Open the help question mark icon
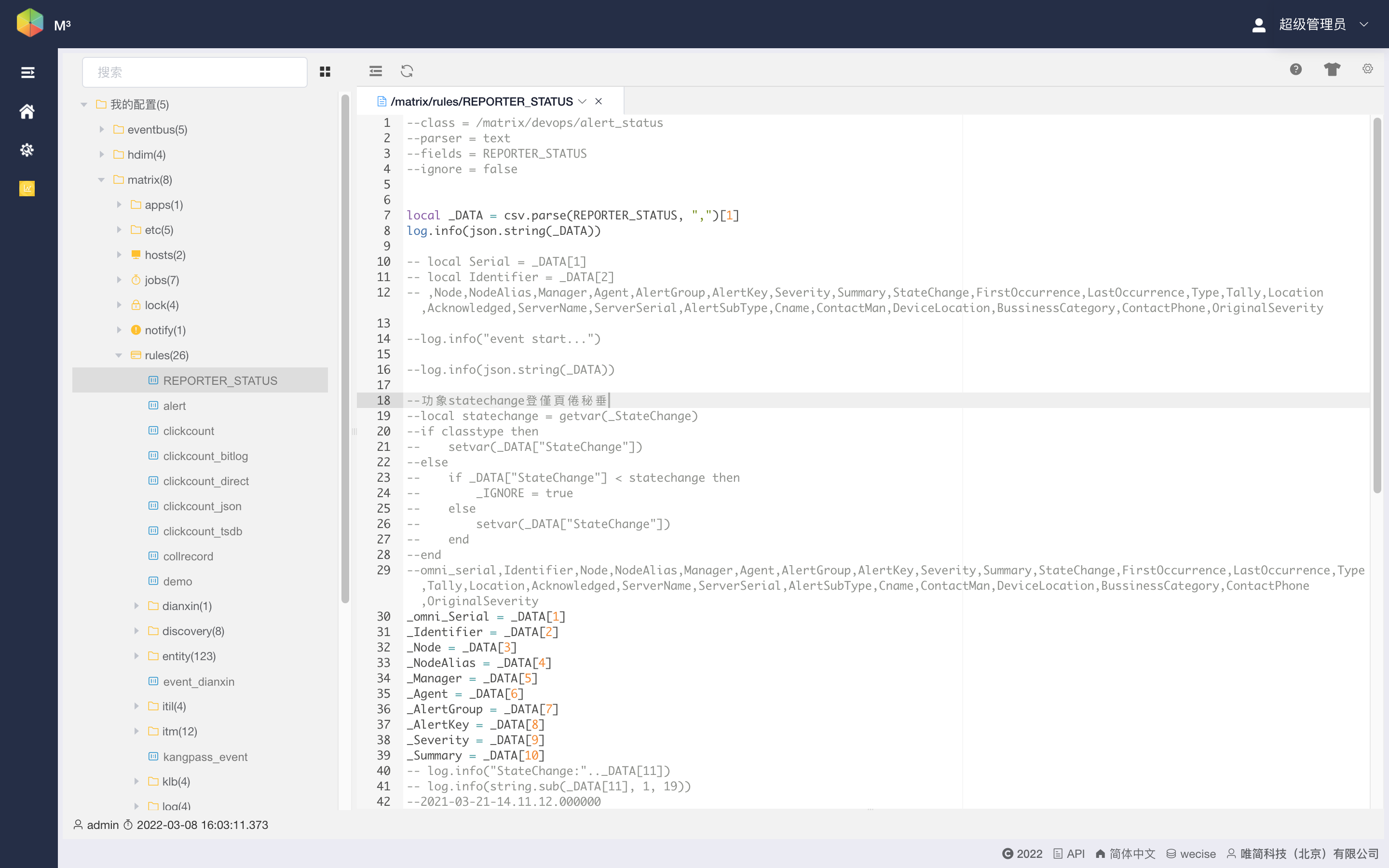 click(1295, 69)
